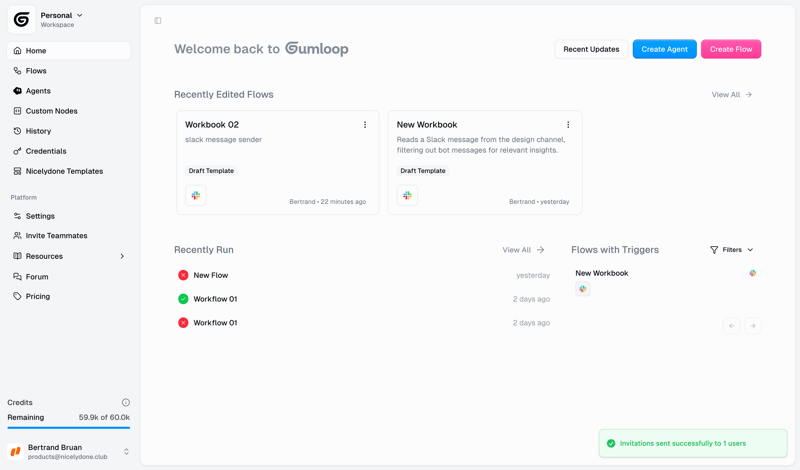The height and width of the screenshot is (470, 800).
Task: Go to Home in sidebar
Action: pyautogui.click(x=69, y=51)
